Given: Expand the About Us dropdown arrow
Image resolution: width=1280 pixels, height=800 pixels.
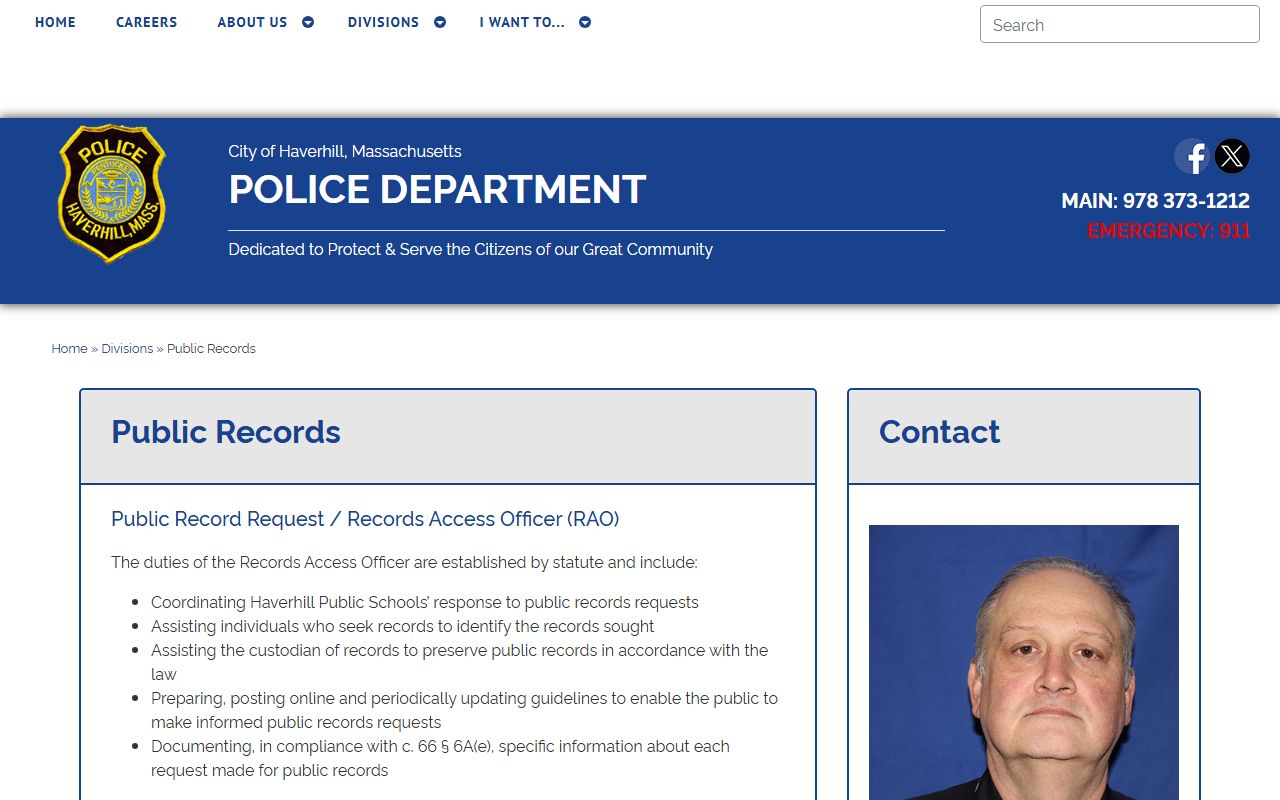Looking at the screenshot, I should tap(308, 22).
